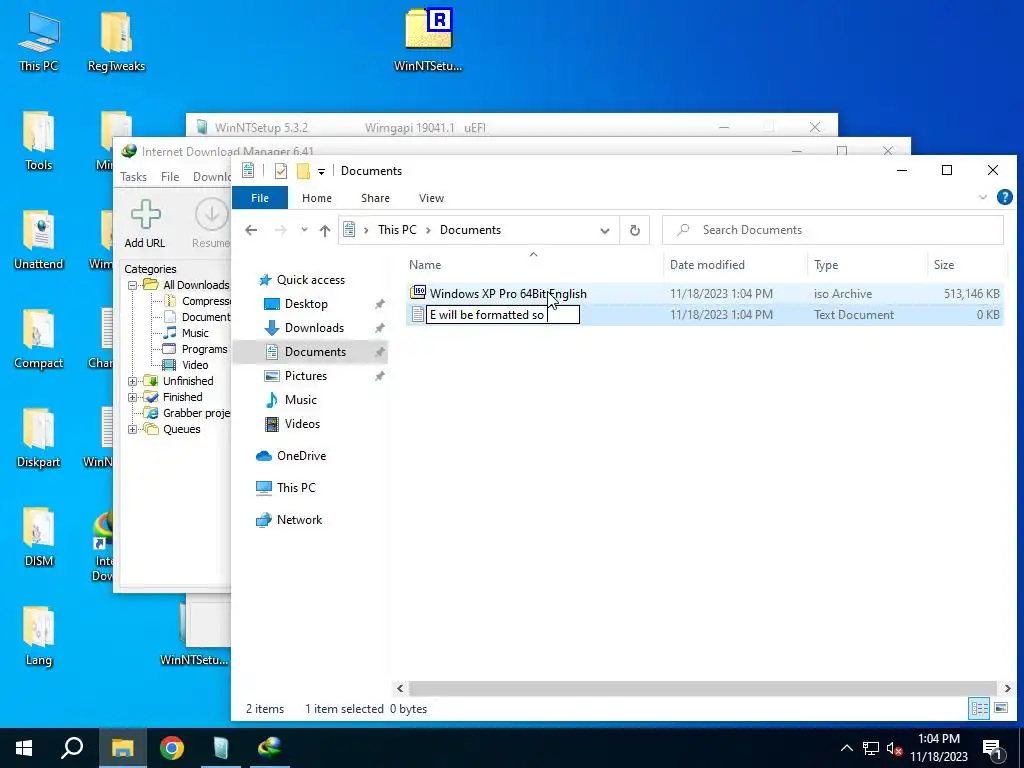Switch to large icons view in status bar

point(1000,708)
